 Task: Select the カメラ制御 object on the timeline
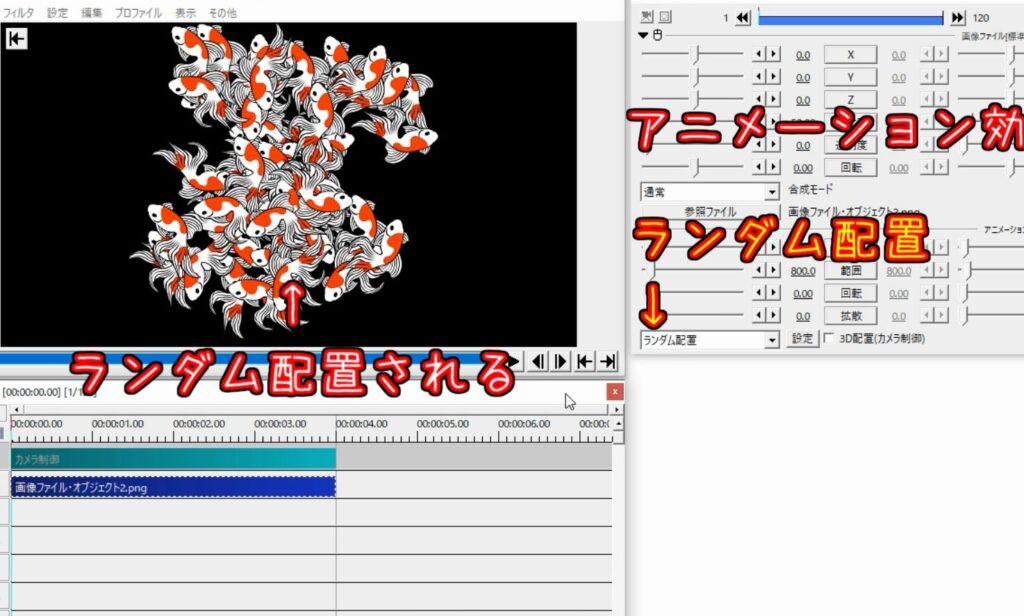tap(172, 459)
